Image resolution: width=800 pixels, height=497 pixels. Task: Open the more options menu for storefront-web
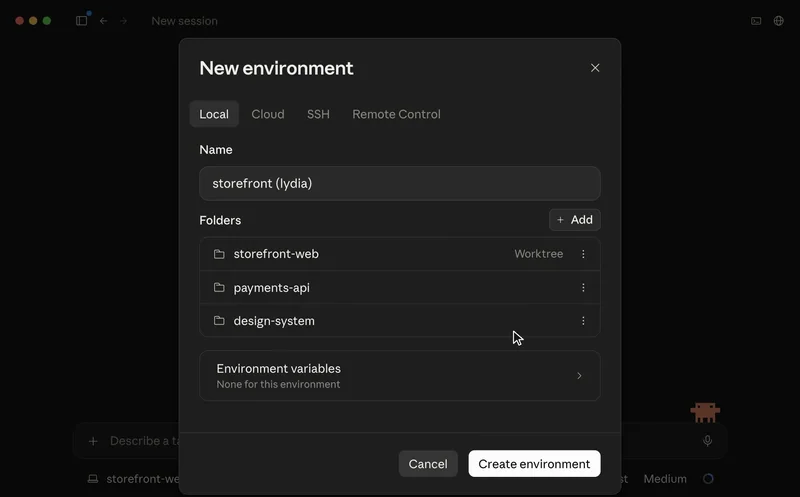583,254
